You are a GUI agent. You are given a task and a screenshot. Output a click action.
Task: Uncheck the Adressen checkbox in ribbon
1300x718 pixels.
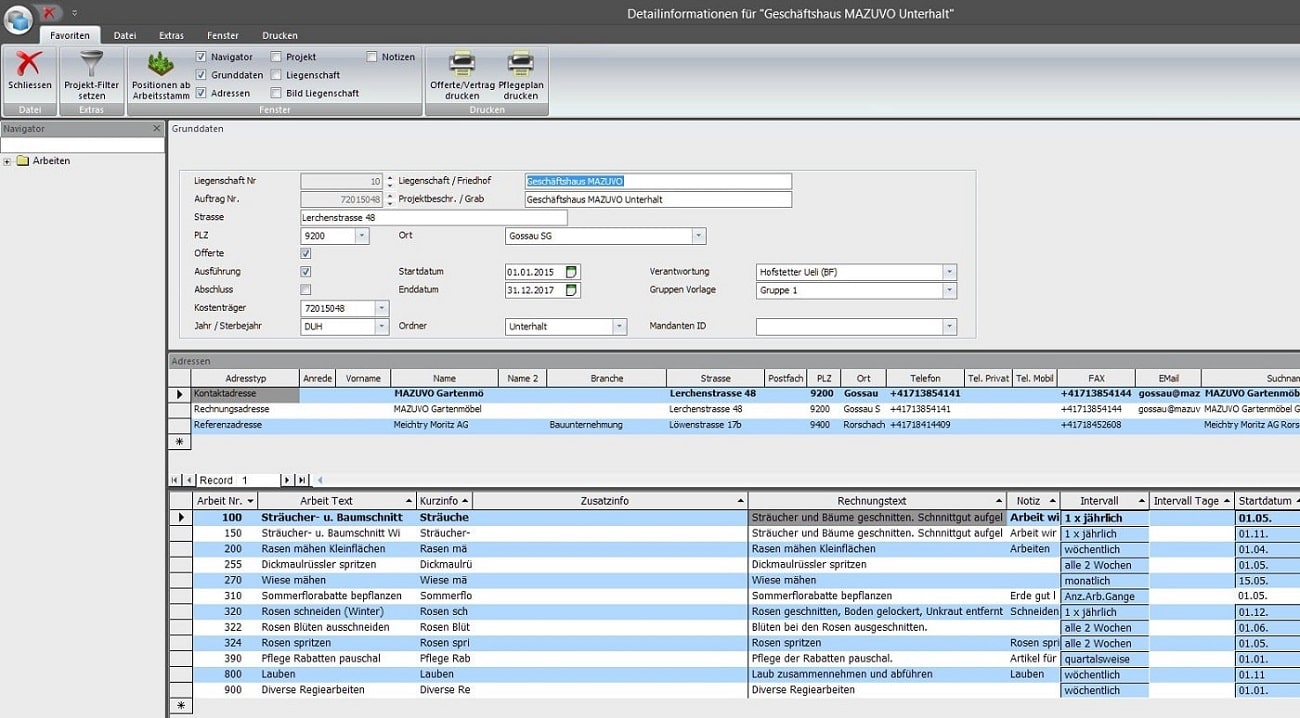202,93
